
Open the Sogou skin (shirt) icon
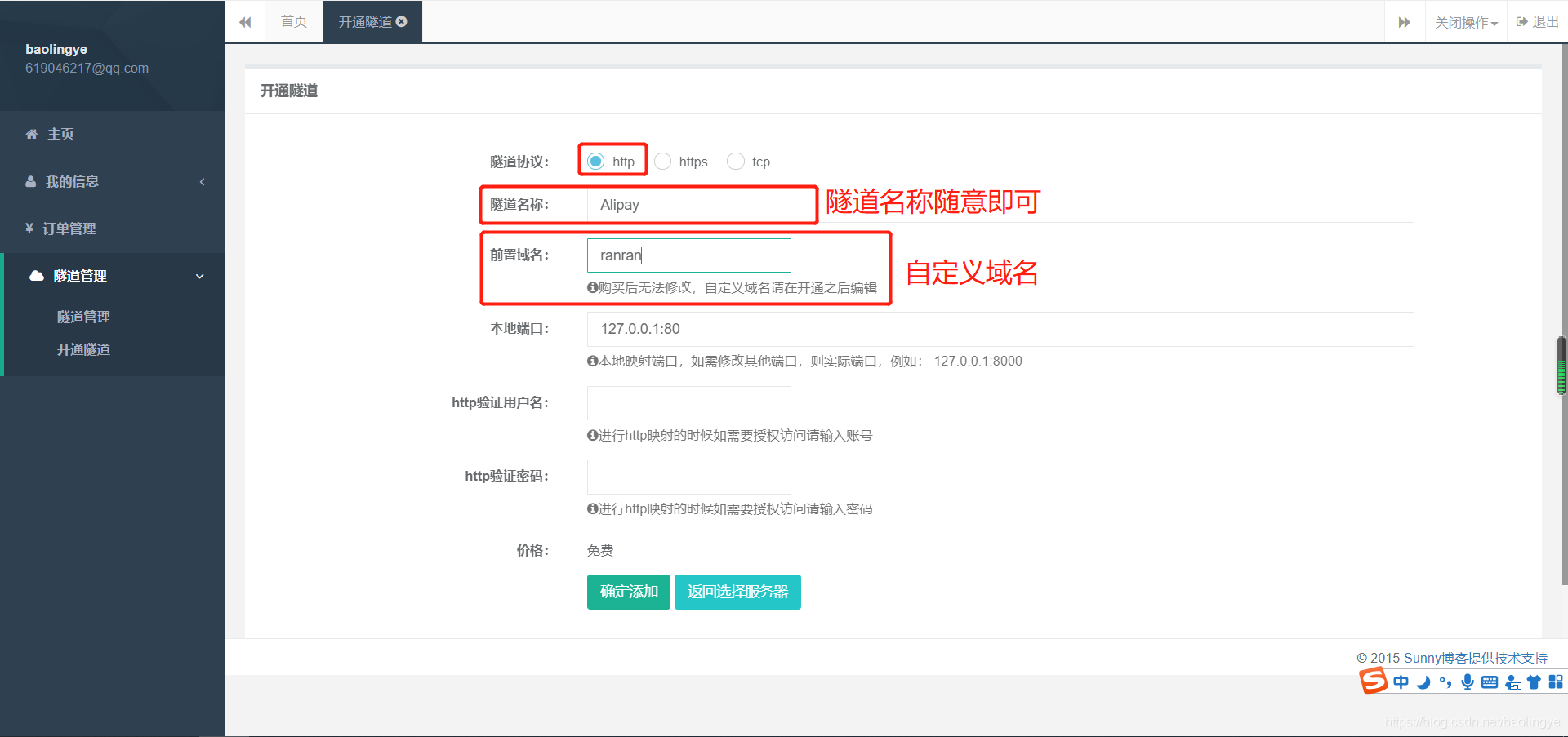click(1533, 682)
